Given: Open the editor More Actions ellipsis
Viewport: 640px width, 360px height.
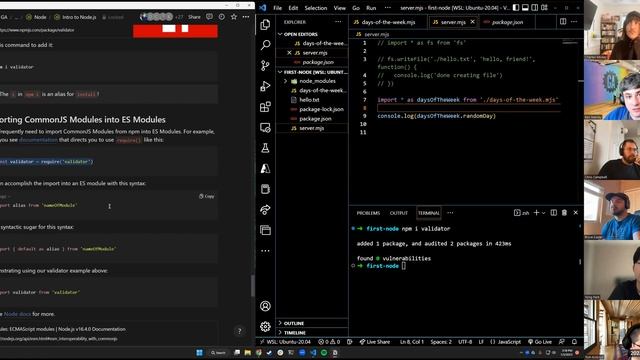Looking at the screenshot, I should point(574,22).
